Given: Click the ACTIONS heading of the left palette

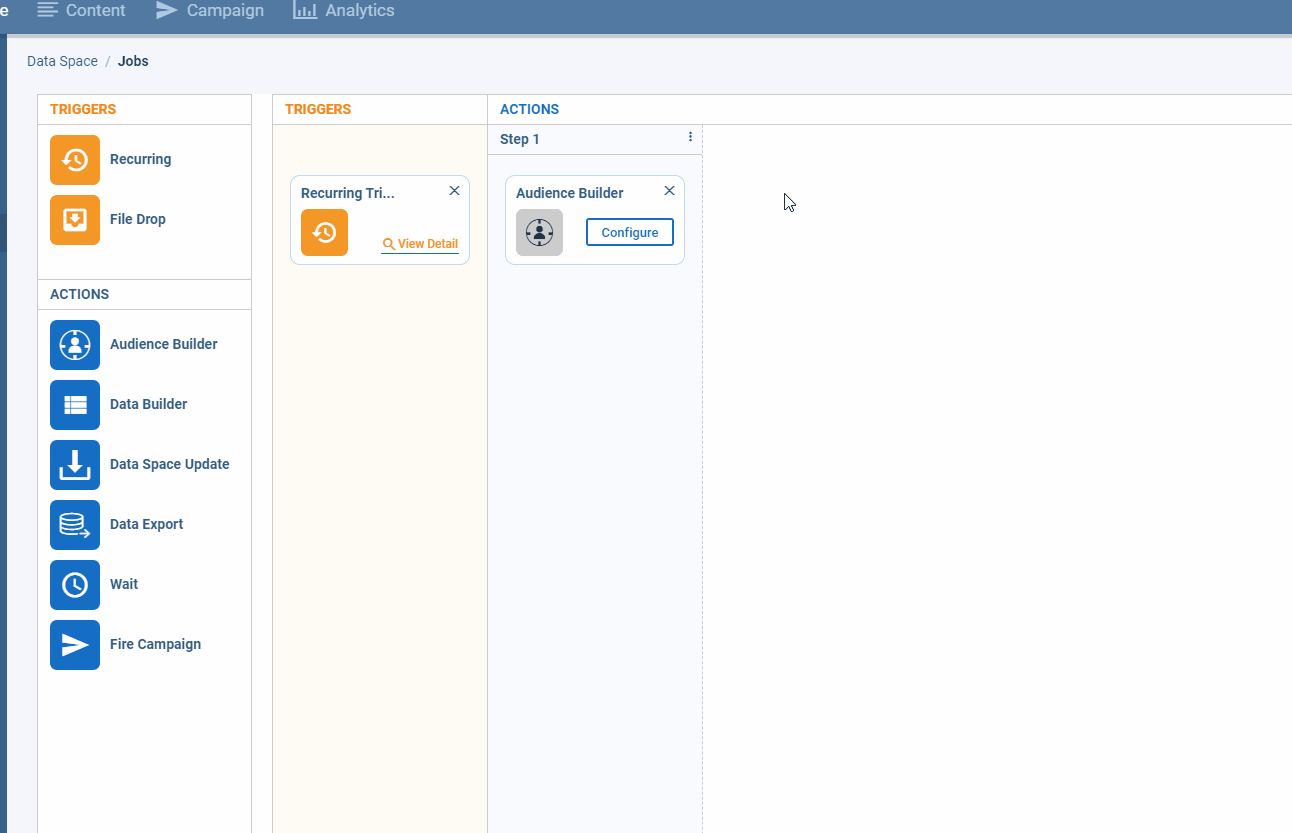Looking at the screenshot, I should pos(79,294).
